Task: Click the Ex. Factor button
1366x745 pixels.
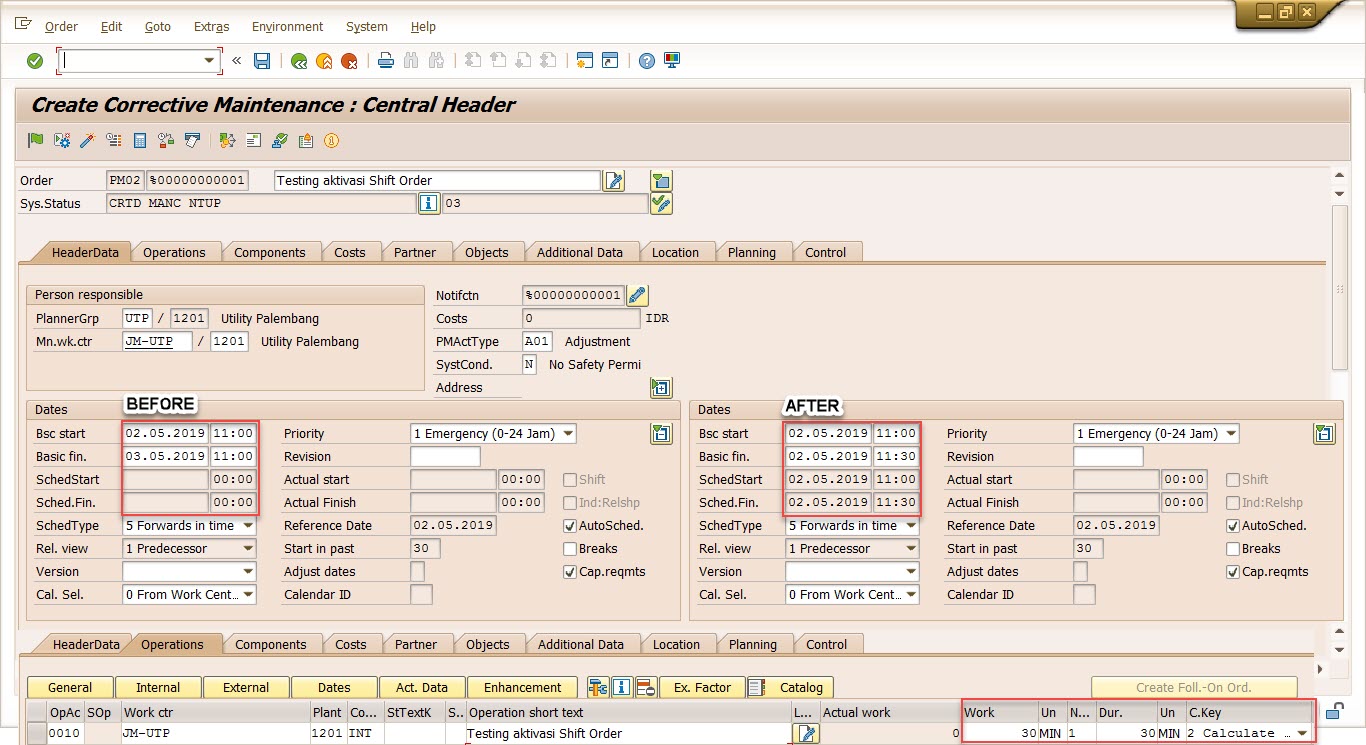Action: (701, 688)
